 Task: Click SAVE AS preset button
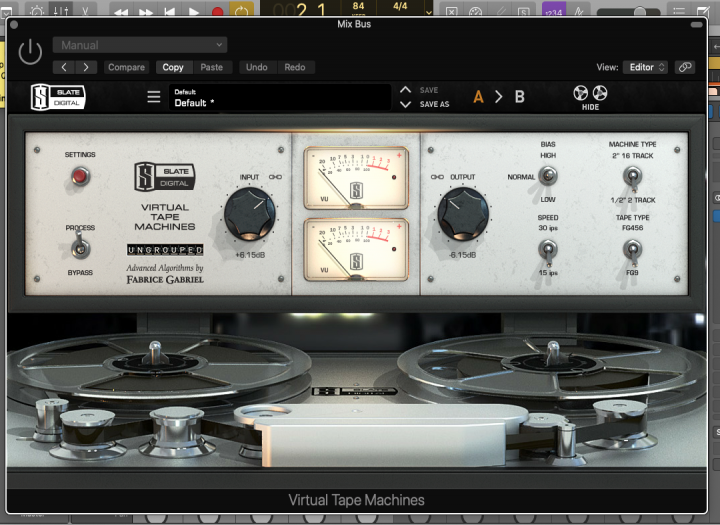click(434, 104)
